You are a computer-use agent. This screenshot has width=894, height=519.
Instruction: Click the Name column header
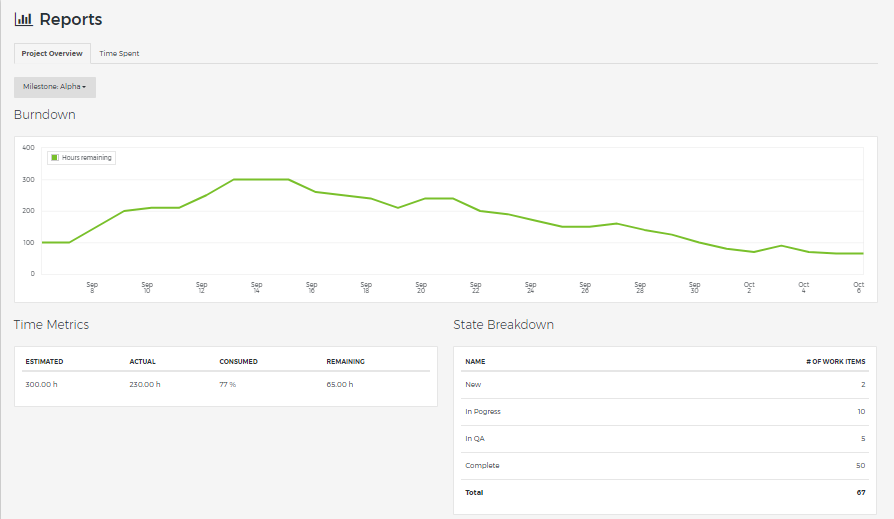coord(475,361)
